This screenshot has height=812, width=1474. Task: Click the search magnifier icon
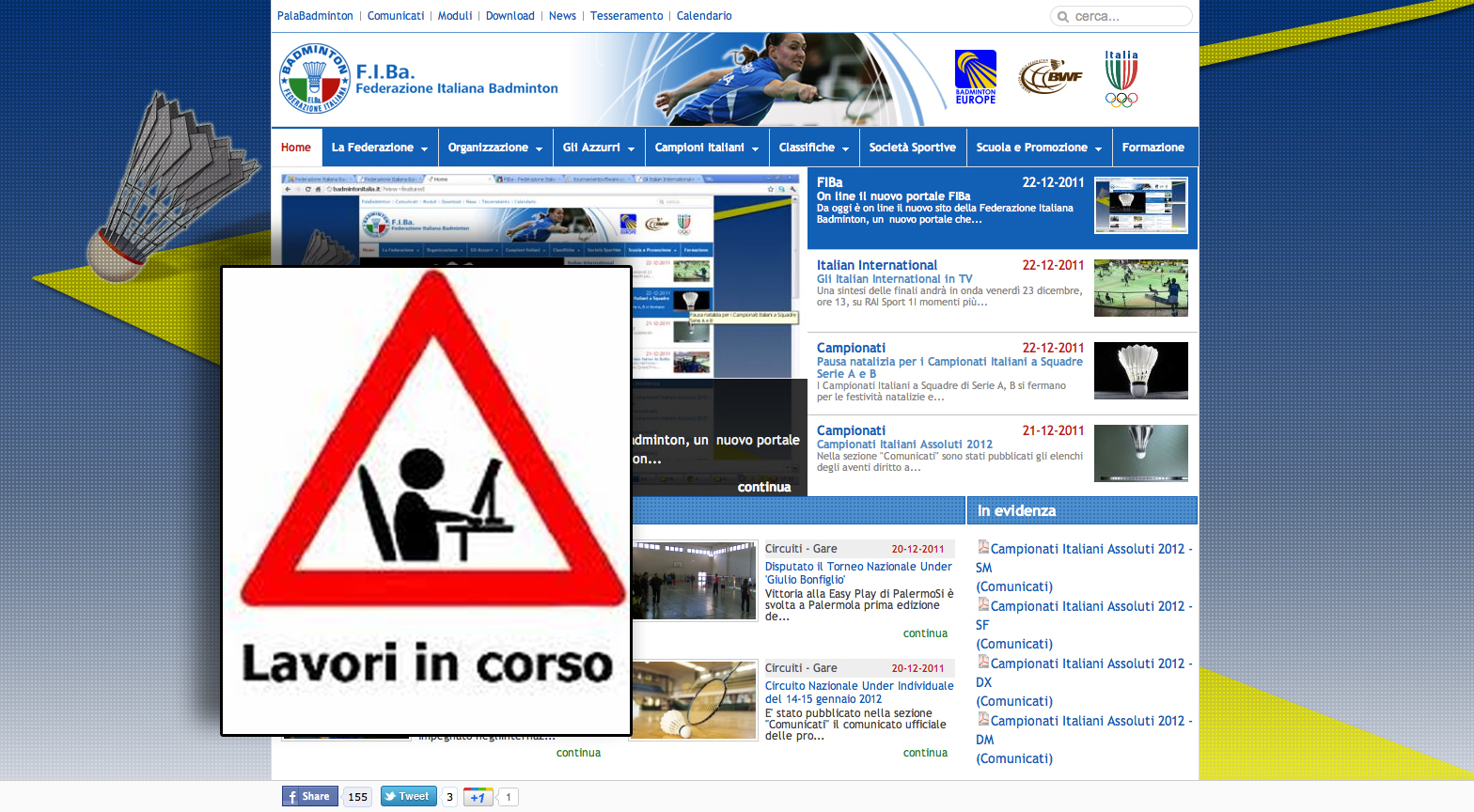pyautogui.click(x=1063, y=17)
